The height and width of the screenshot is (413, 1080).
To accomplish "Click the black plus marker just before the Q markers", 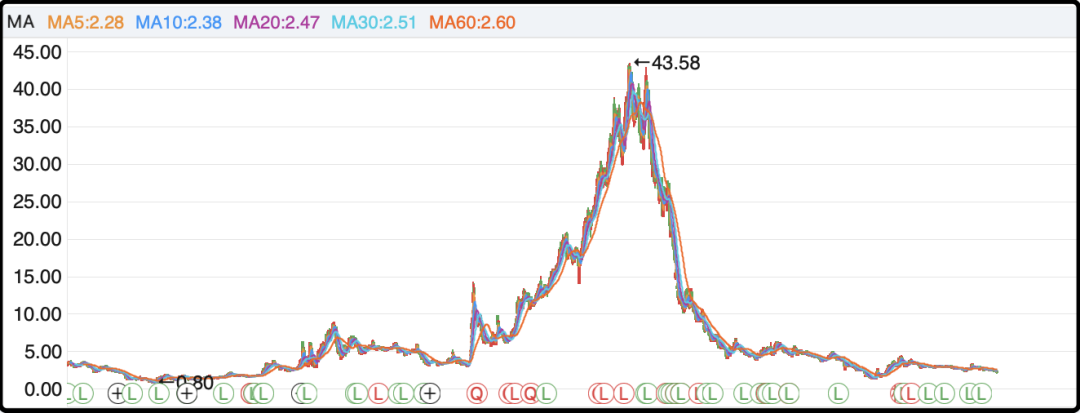I will point(430,394).
